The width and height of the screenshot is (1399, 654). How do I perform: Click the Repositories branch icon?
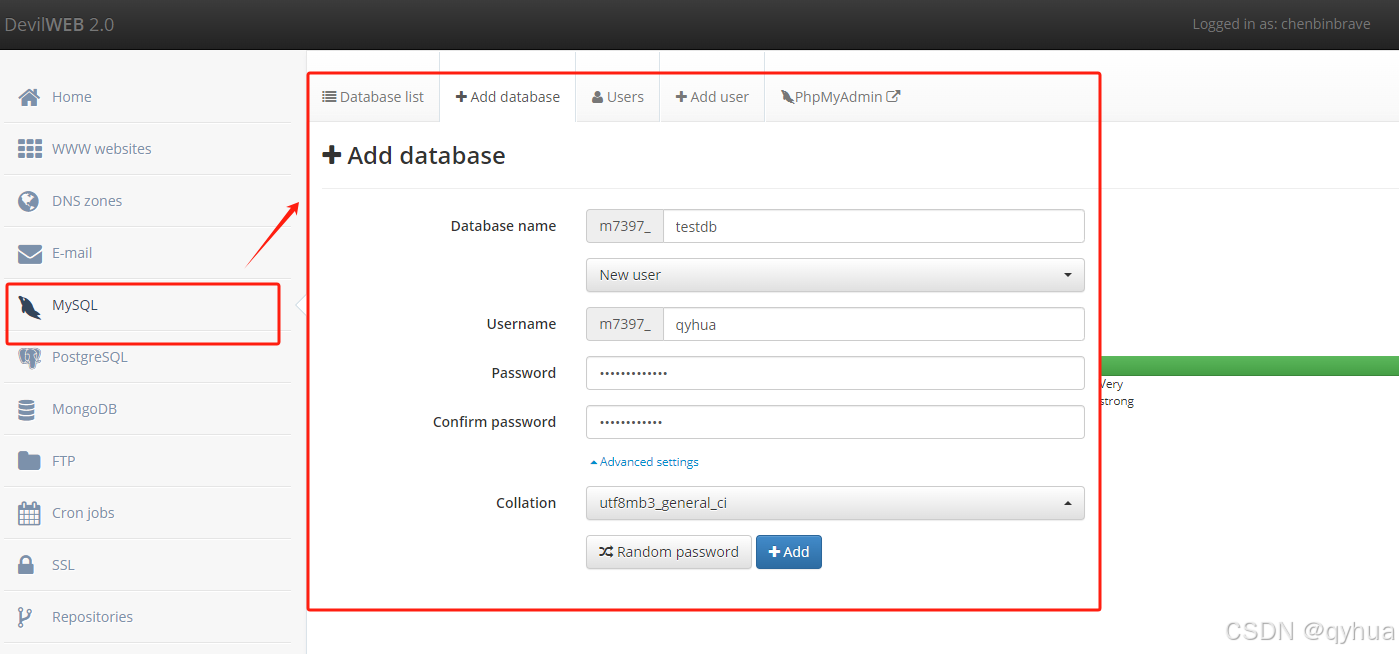pos(26,617)
